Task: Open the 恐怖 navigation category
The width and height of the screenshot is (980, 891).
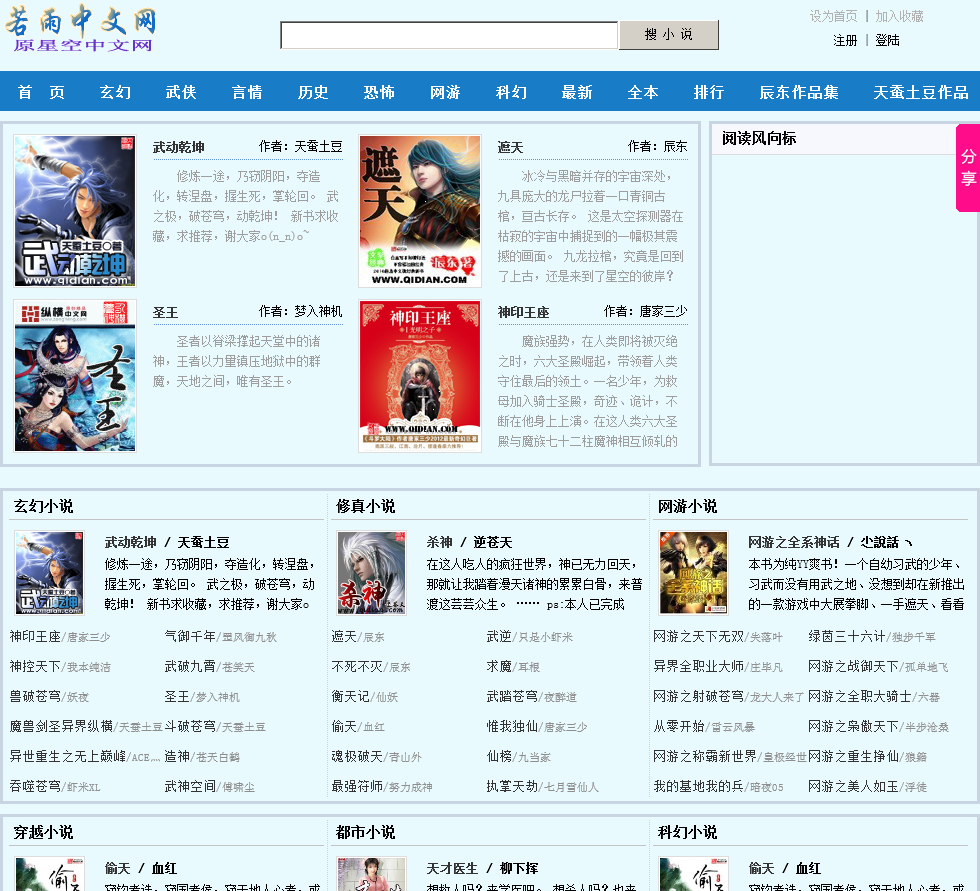Action: click(379, 92)
